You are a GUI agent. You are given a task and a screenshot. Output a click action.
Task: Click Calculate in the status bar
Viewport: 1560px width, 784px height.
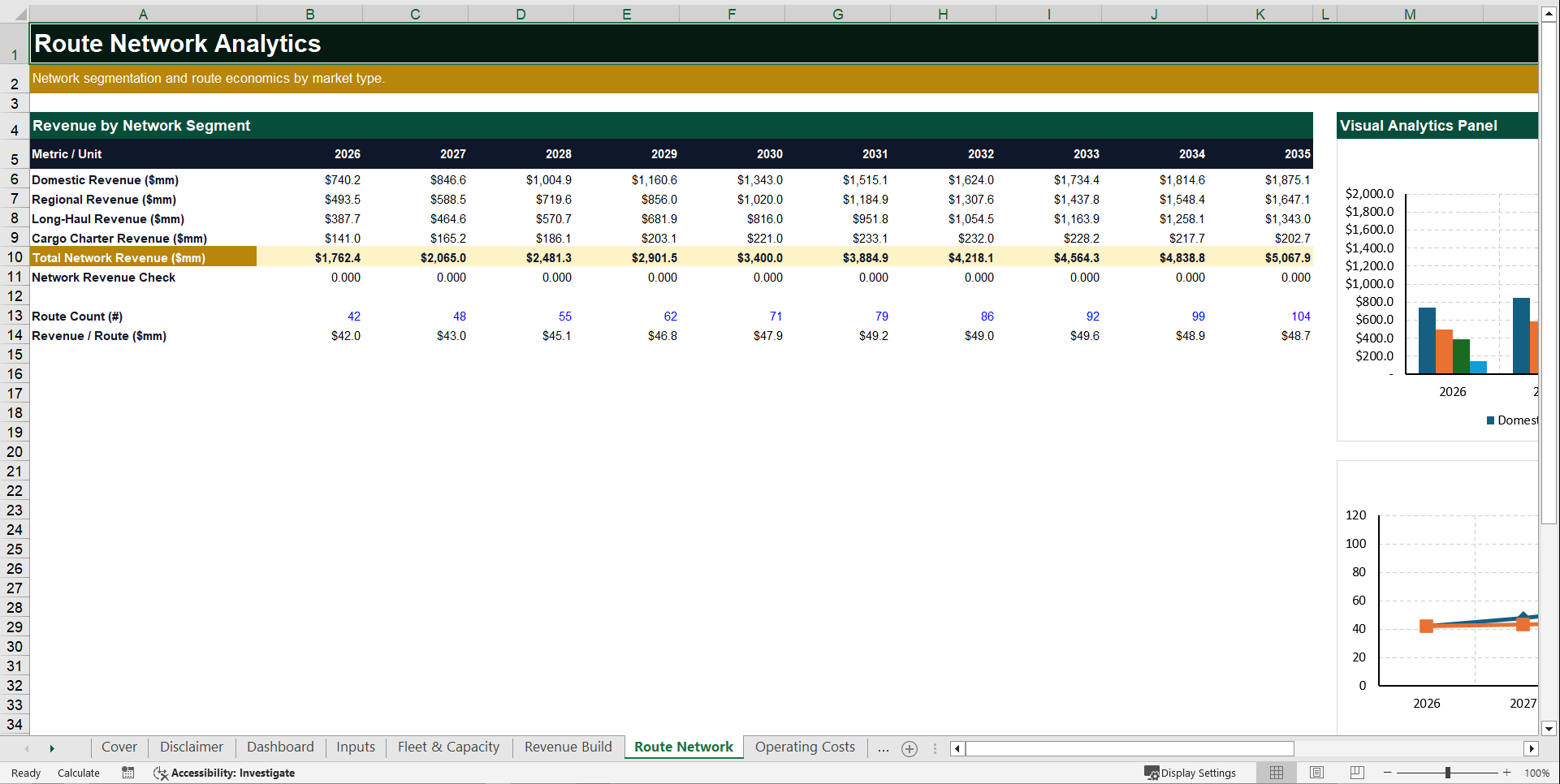coord(79,773)
